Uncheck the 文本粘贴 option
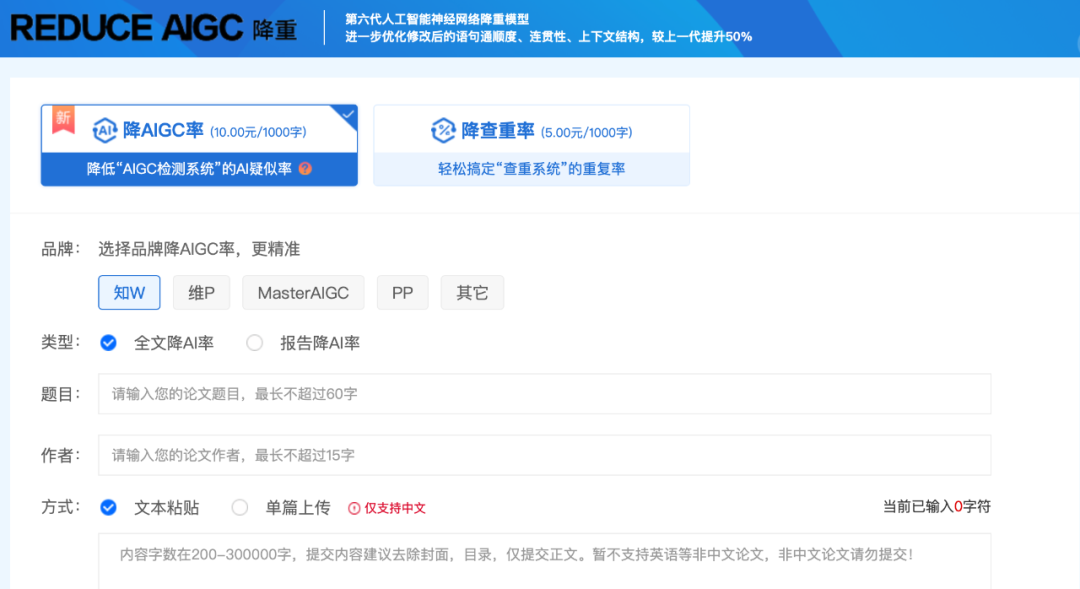1080x589 pixels. pos(108,507)
